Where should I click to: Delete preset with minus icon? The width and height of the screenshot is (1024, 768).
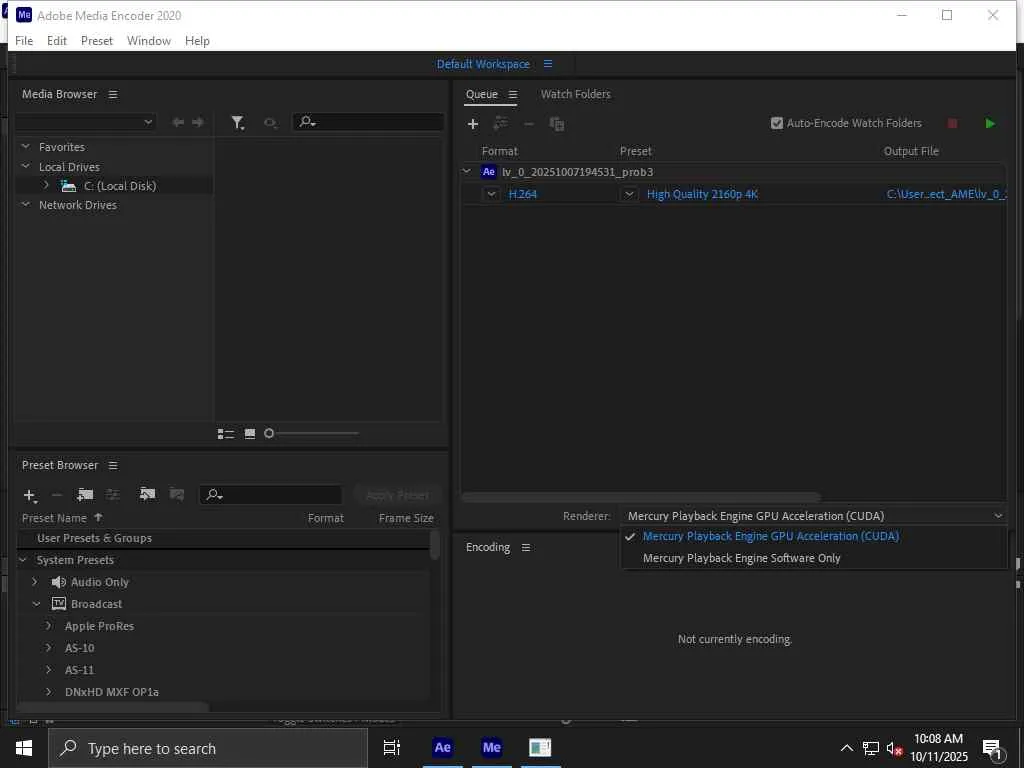(x=56, y=495)
